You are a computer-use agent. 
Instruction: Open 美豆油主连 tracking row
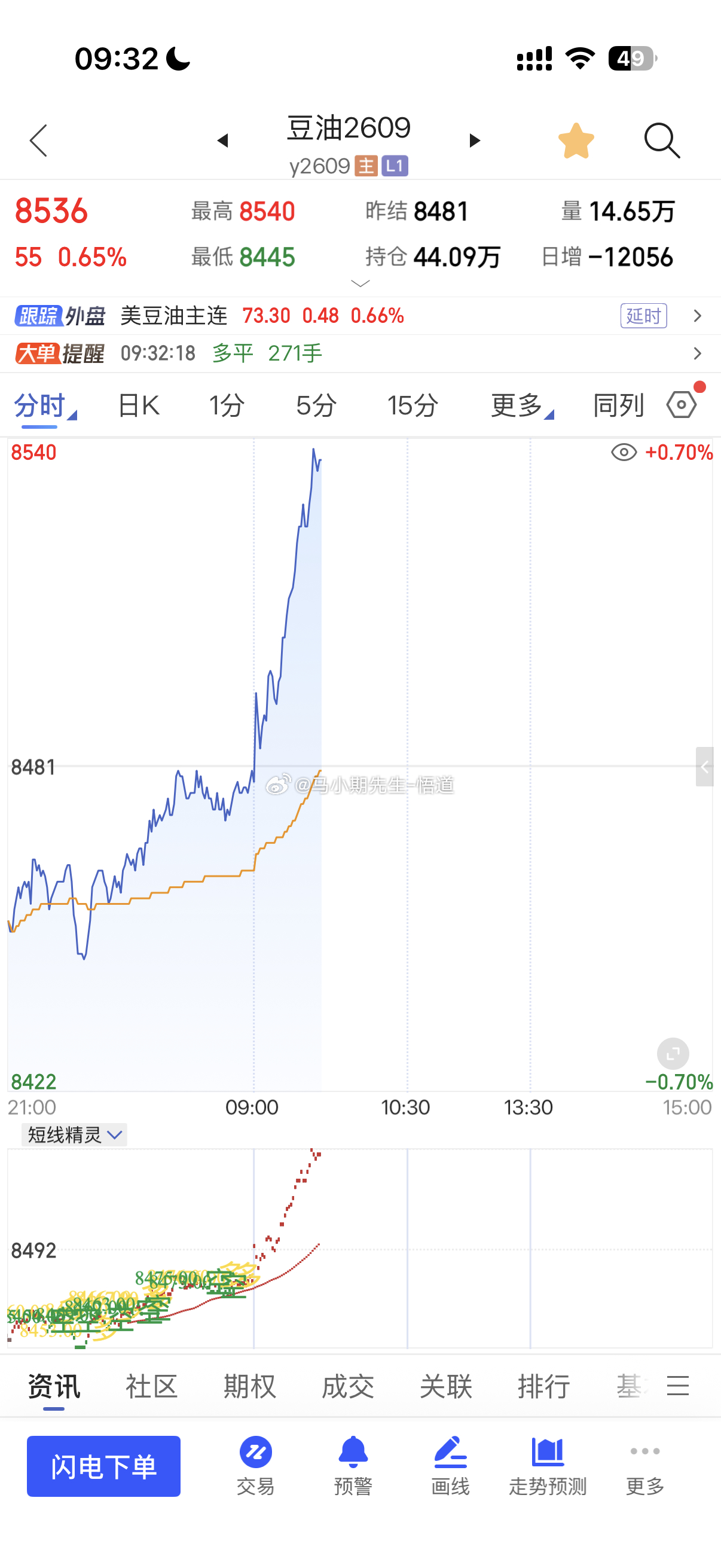(x=360, y=316)
